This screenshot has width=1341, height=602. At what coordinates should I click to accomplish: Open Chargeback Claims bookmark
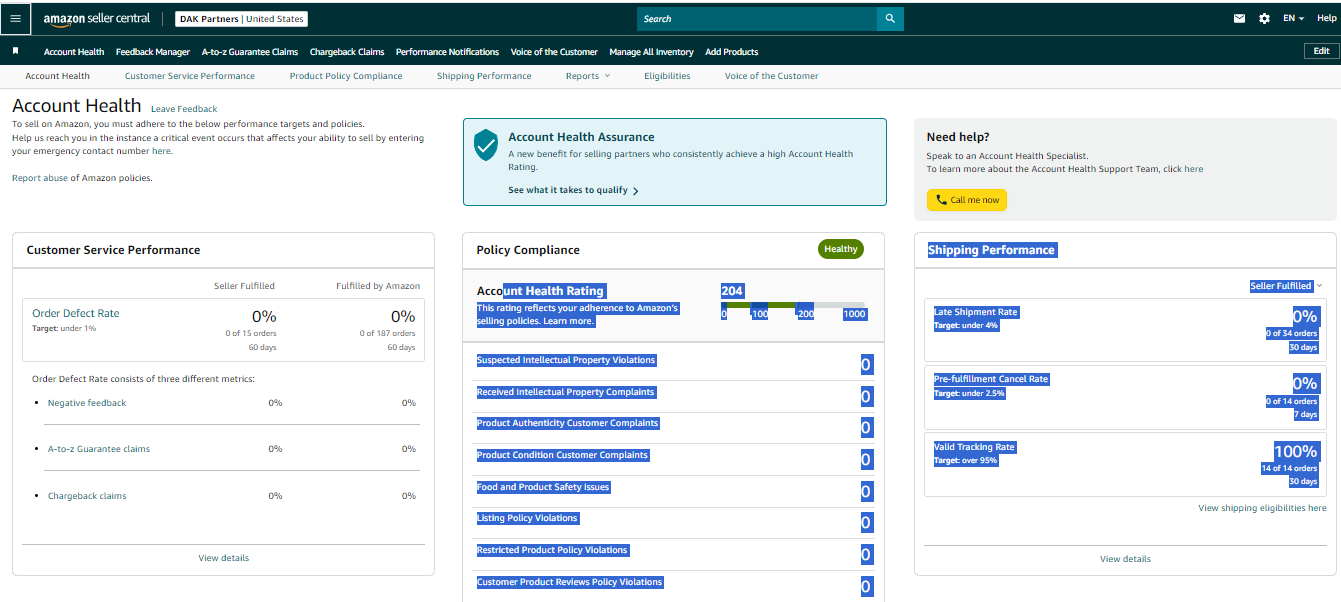coord(347,52)
